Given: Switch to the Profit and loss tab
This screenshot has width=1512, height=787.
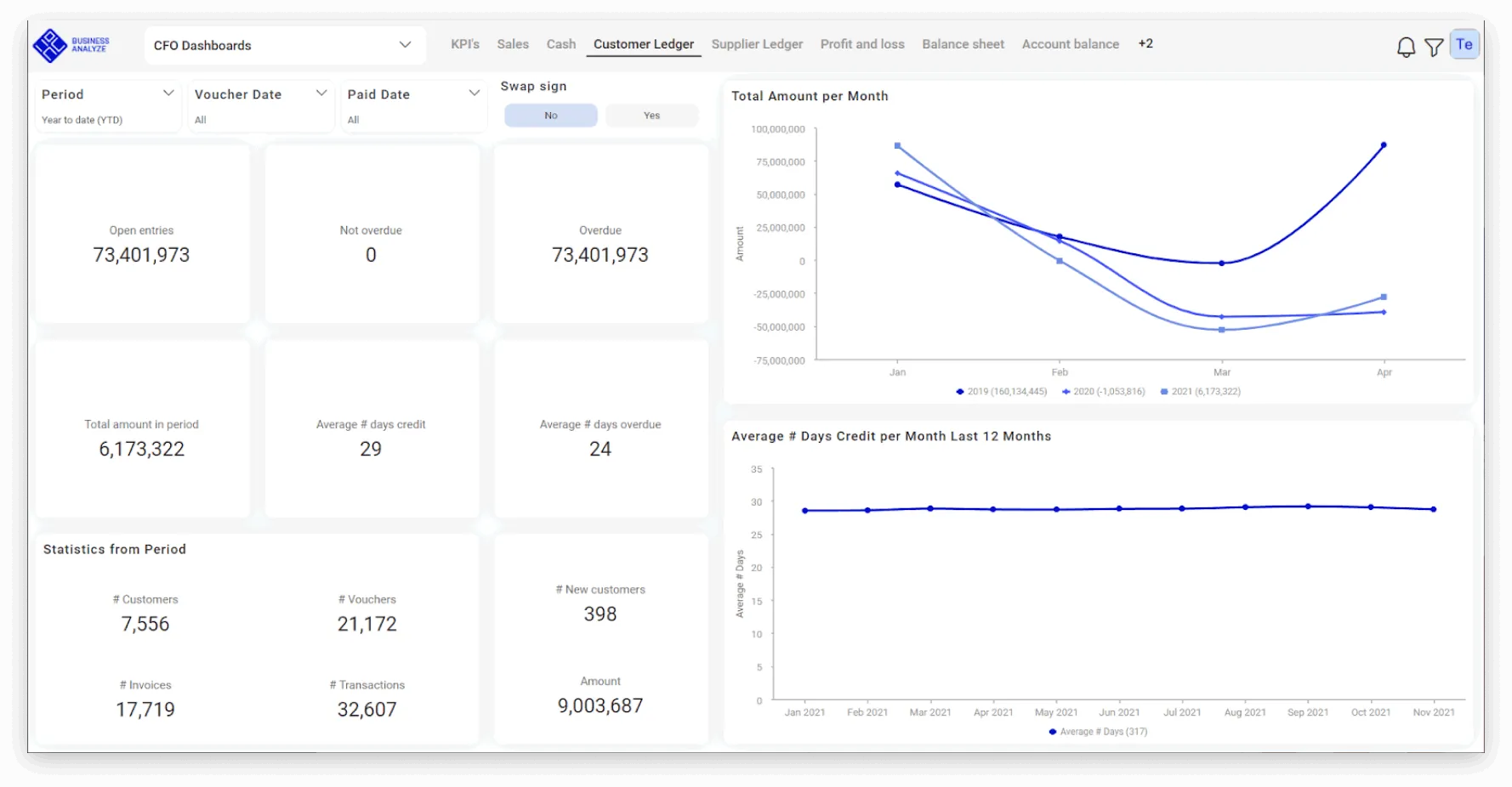Looking at the screenshot, I should click(x=862, y=44).
